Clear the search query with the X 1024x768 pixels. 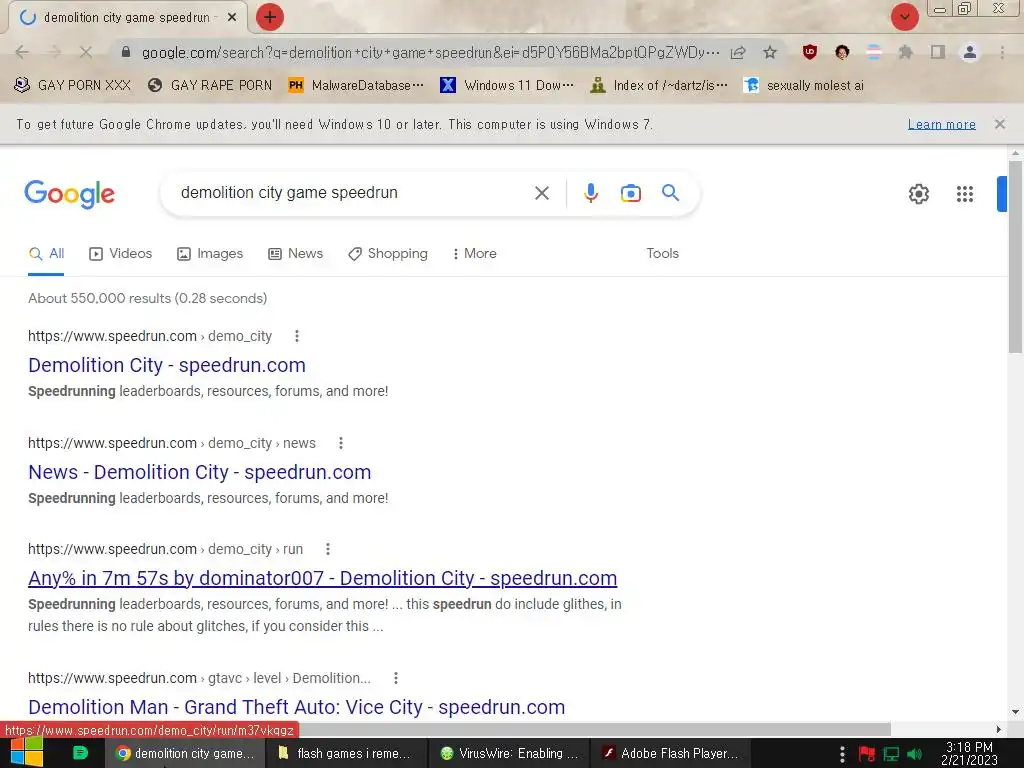(x=542, y=193)
